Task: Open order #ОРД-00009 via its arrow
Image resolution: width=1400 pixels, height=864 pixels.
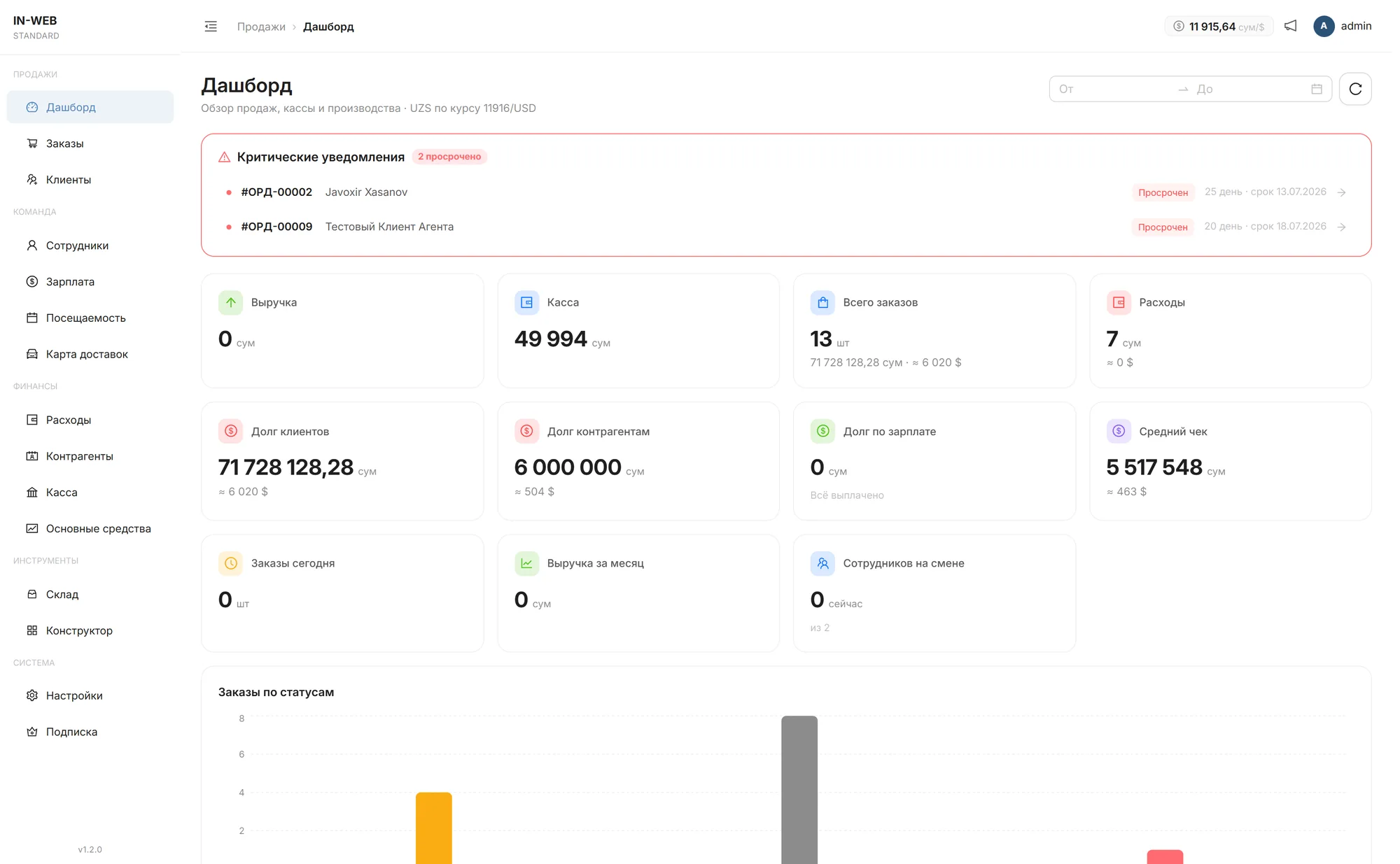Action: click(x=1341, y=227)
